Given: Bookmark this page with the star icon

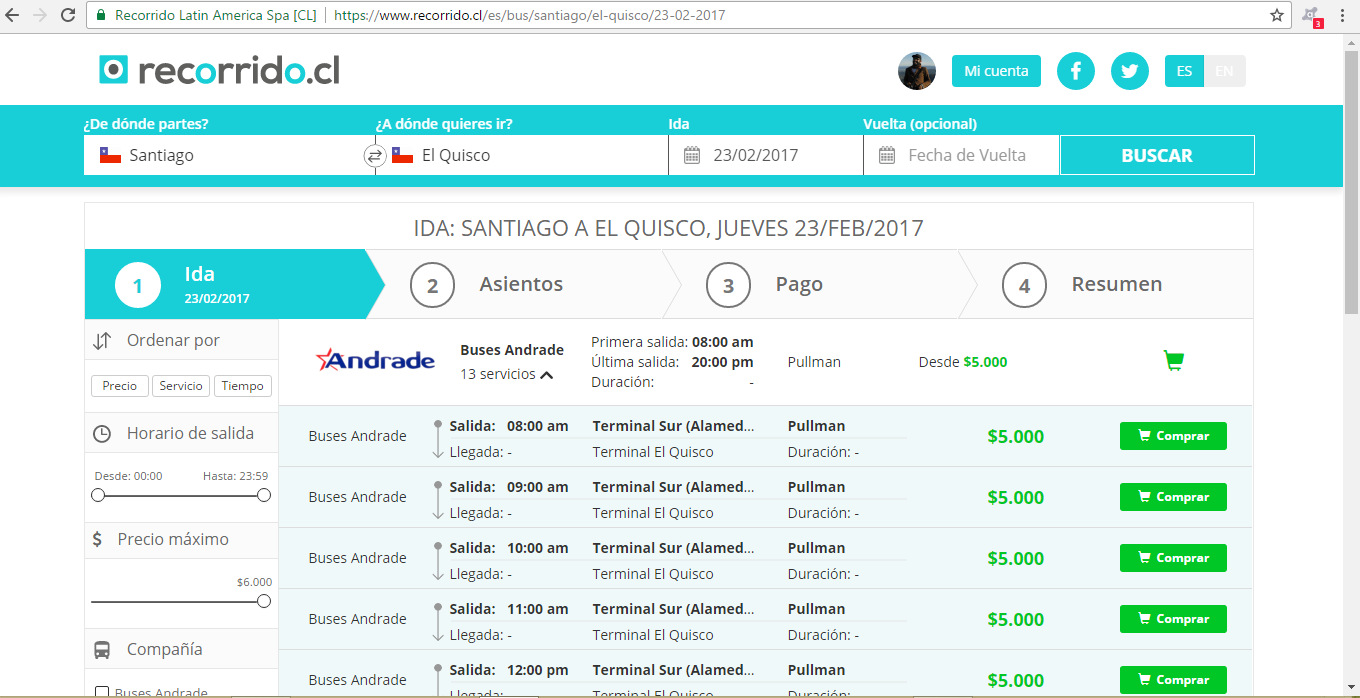Looking at the screenshot, I should point(1277,16).
